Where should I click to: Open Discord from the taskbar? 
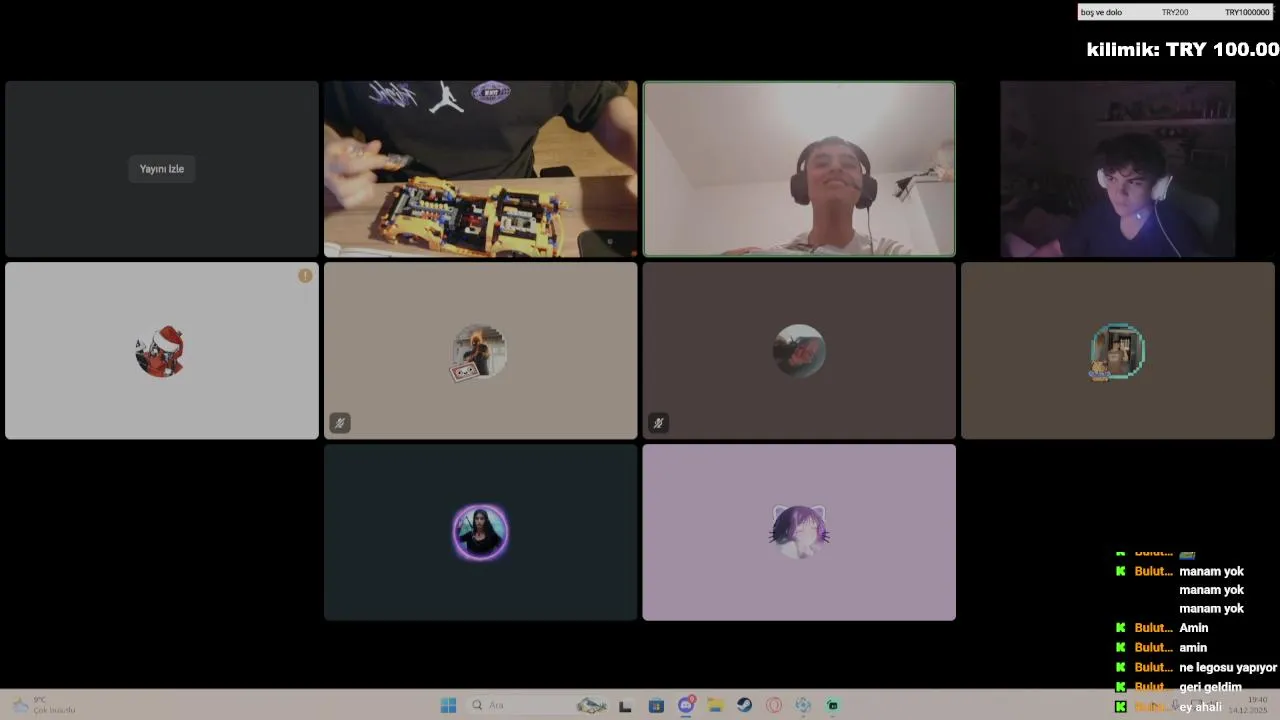(686, 705)
